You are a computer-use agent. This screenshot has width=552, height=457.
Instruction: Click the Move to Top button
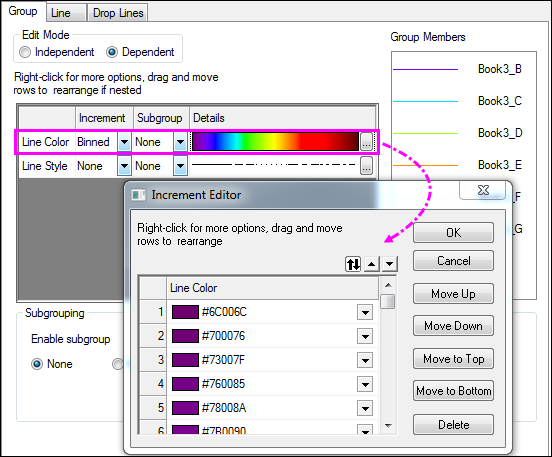tap(453, 359)
